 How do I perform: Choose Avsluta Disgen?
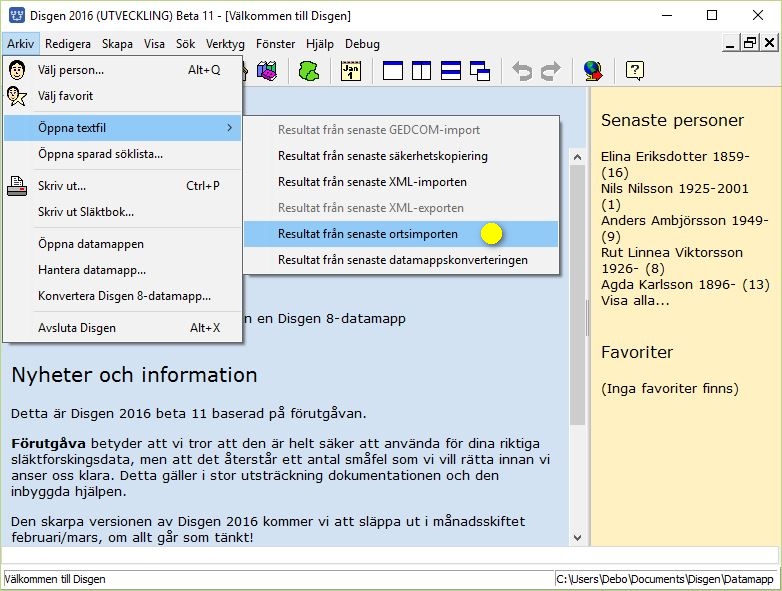pyautogui.click(x=123, y=327)
